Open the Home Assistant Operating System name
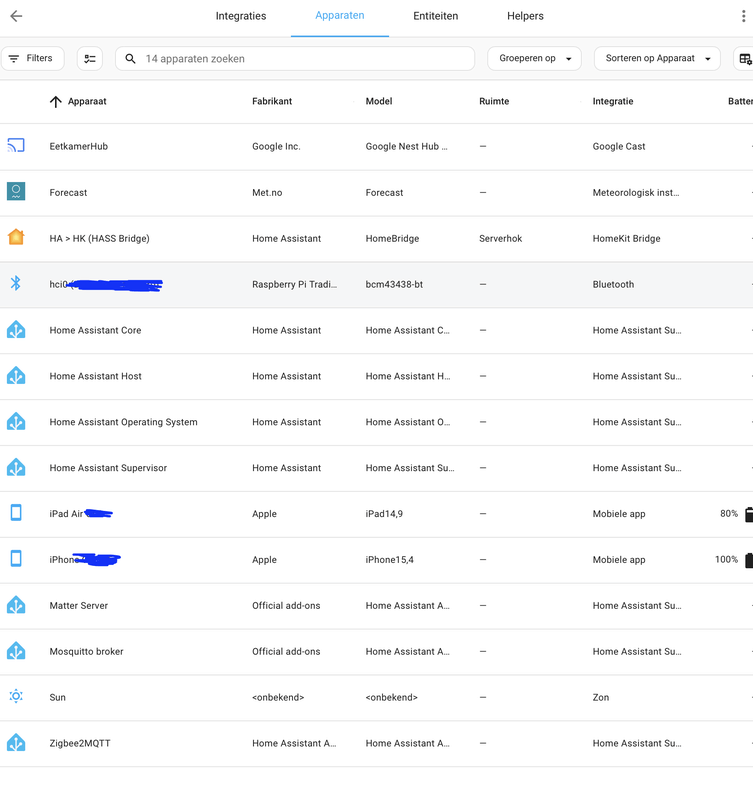753x800 pixels. (x=123, y=422)
